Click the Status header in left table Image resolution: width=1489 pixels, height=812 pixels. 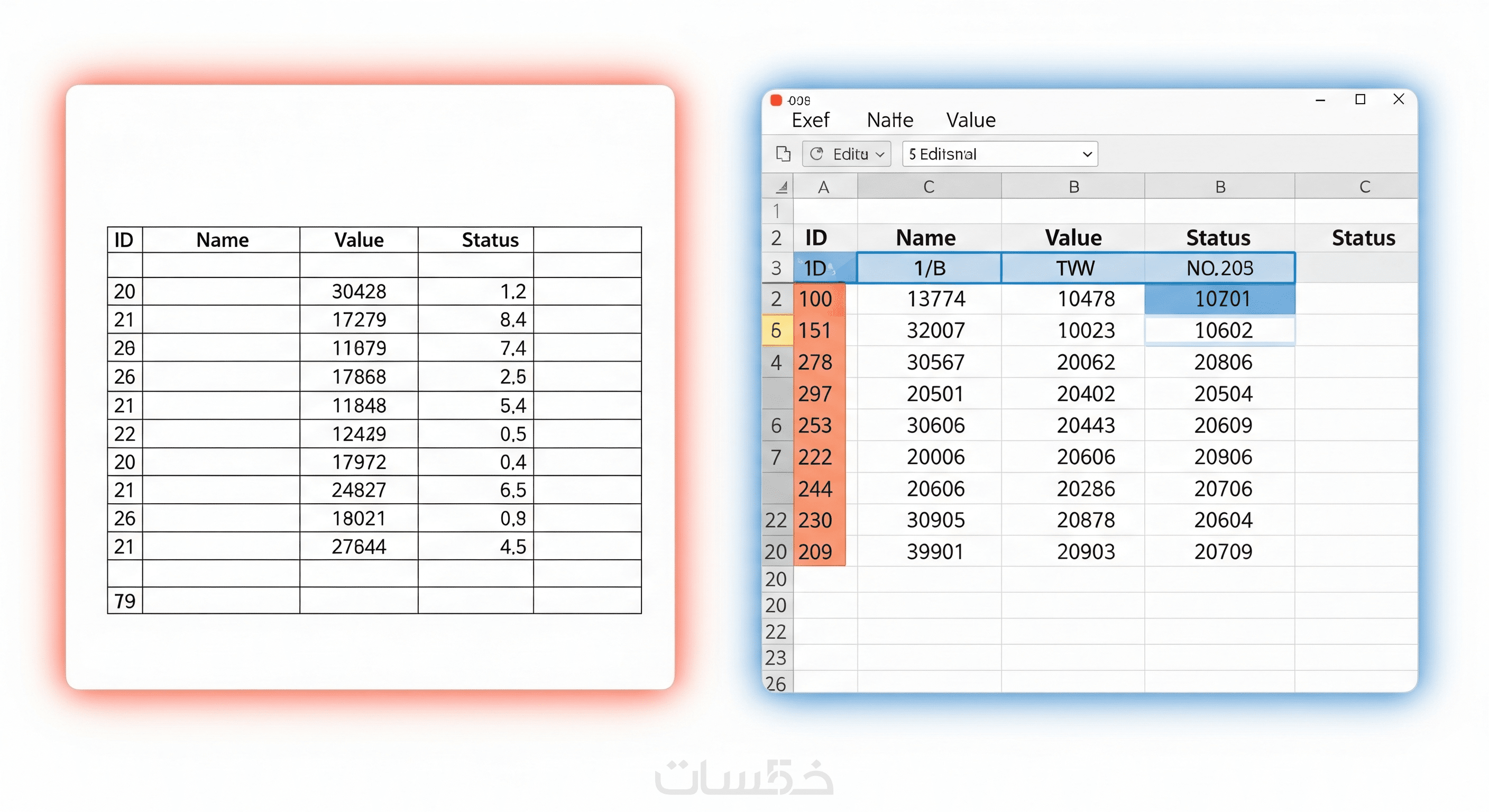click(x=490, y=240)
